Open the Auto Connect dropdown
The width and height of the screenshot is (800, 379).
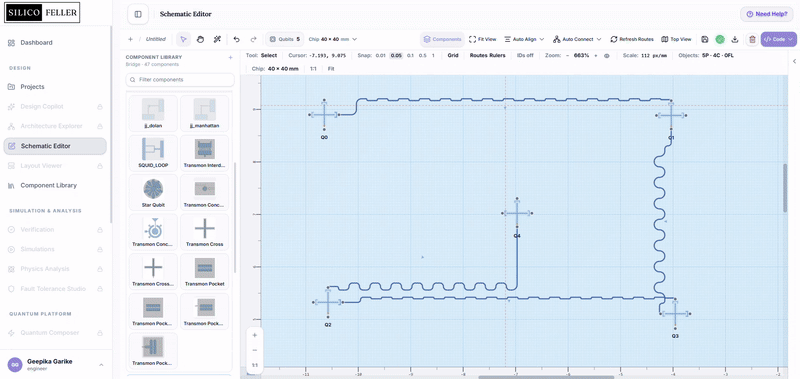point(577,39)
